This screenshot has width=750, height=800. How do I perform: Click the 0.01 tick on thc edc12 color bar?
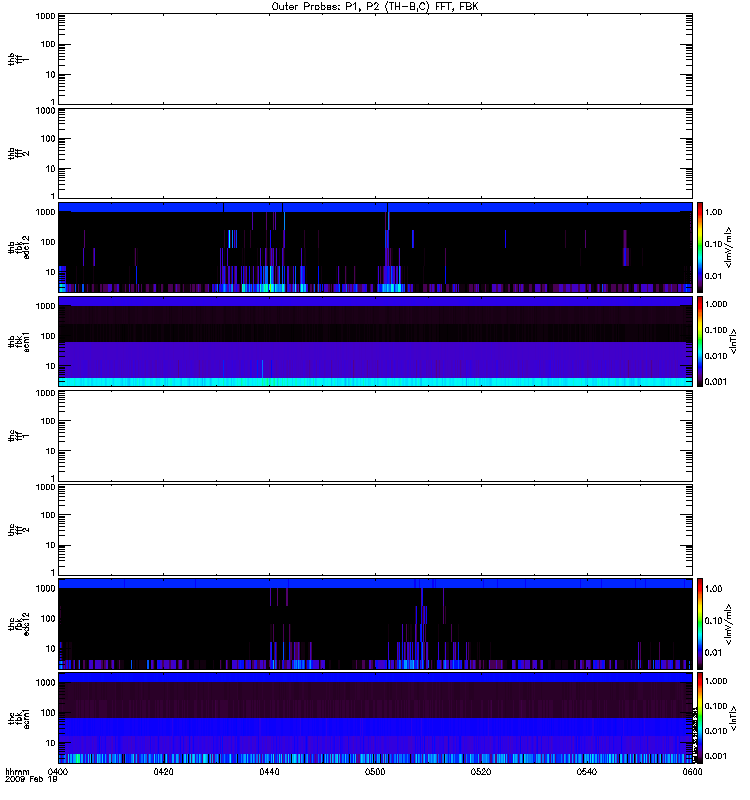[x=713, y=653]
